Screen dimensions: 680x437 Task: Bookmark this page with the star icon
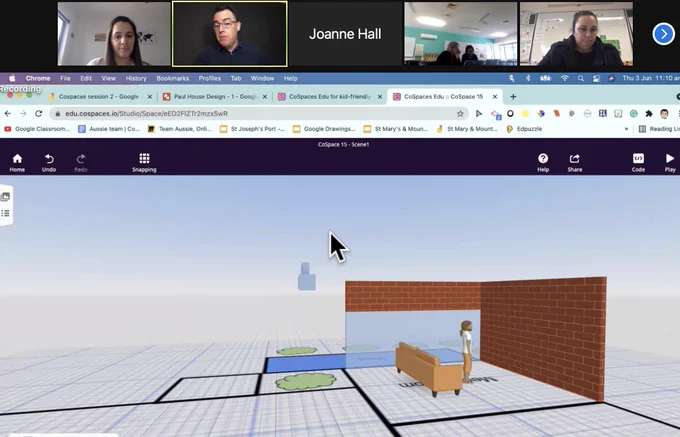[x=460, y=114]
